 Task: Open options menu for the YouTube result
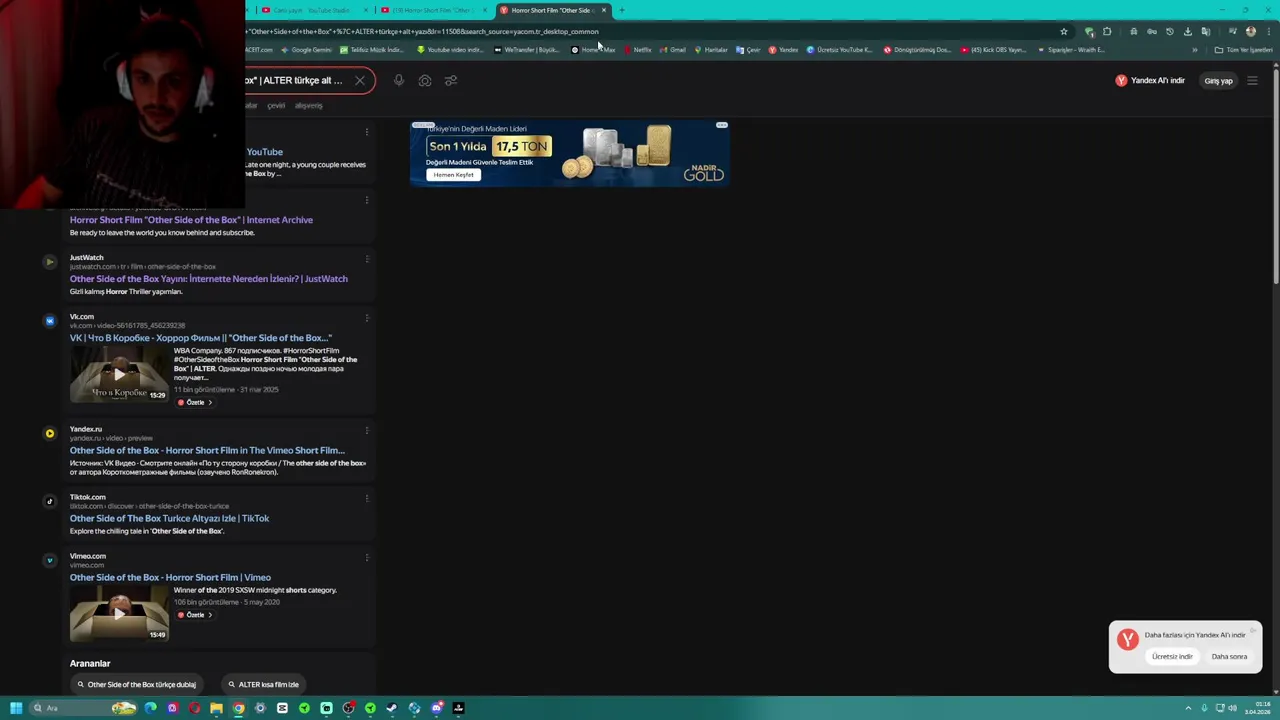[367, 132]
